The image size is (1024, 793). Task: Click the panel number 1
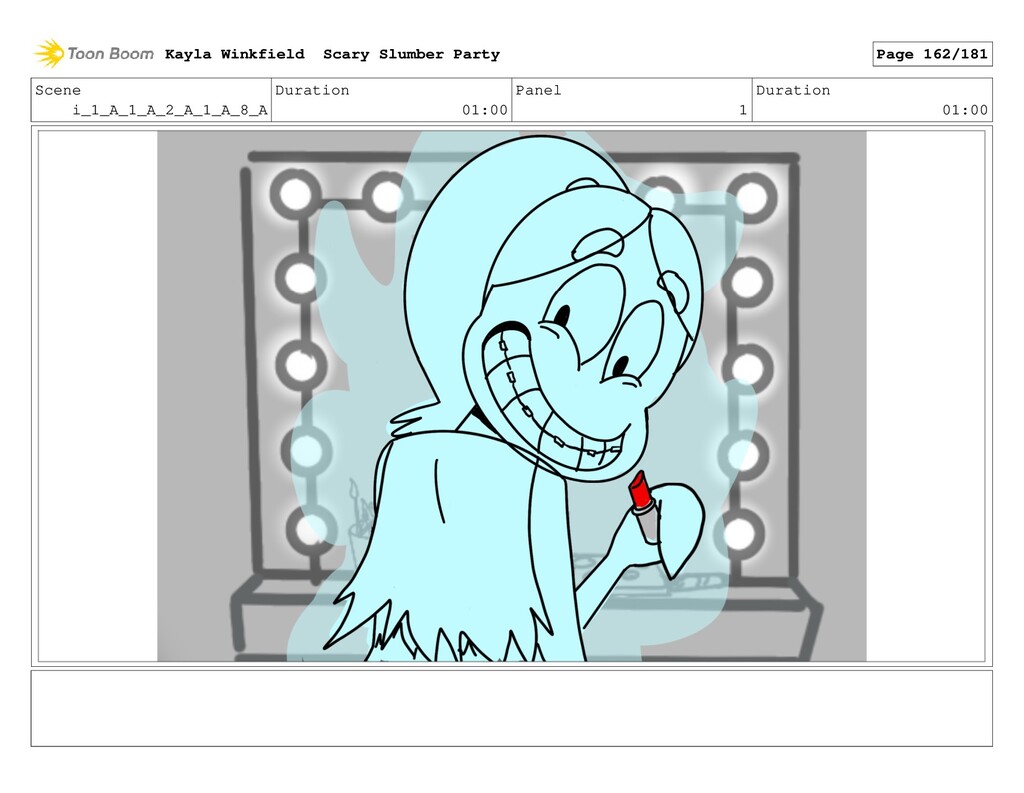coord(743,110)
